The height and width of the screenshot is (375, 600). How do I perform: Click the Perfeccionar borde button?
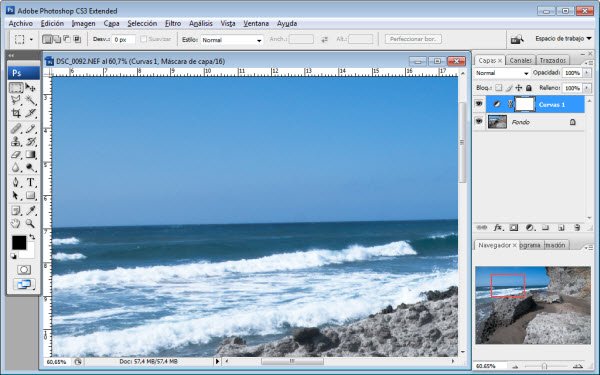413,39
